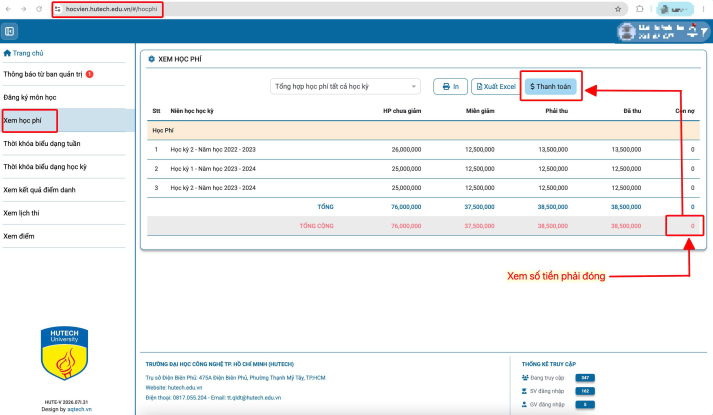Click the red TỔNG CỘNG row label
This screenshot has width=713, height=415.
click(316, 226)
